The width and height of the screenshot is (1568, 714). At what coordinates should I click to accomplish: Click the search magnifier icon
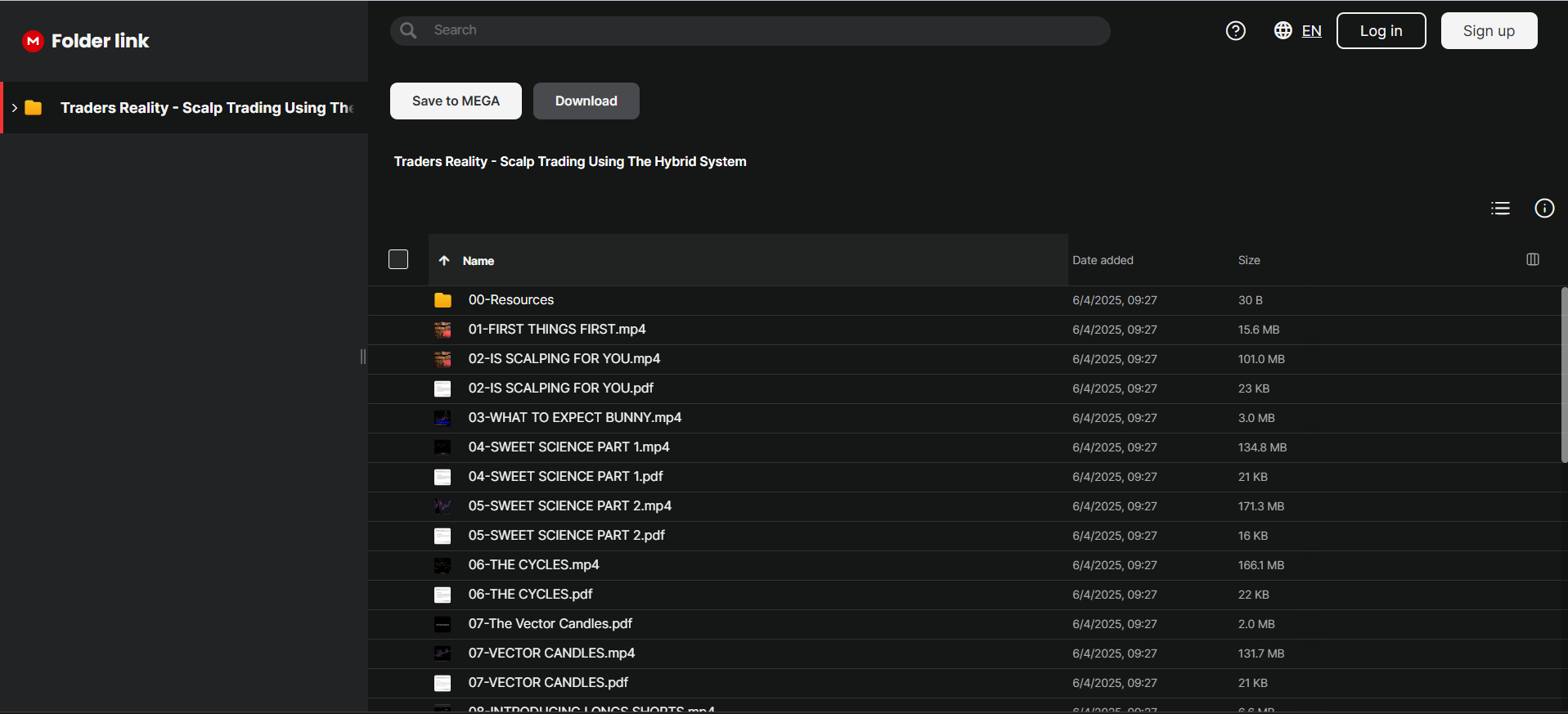409,30
